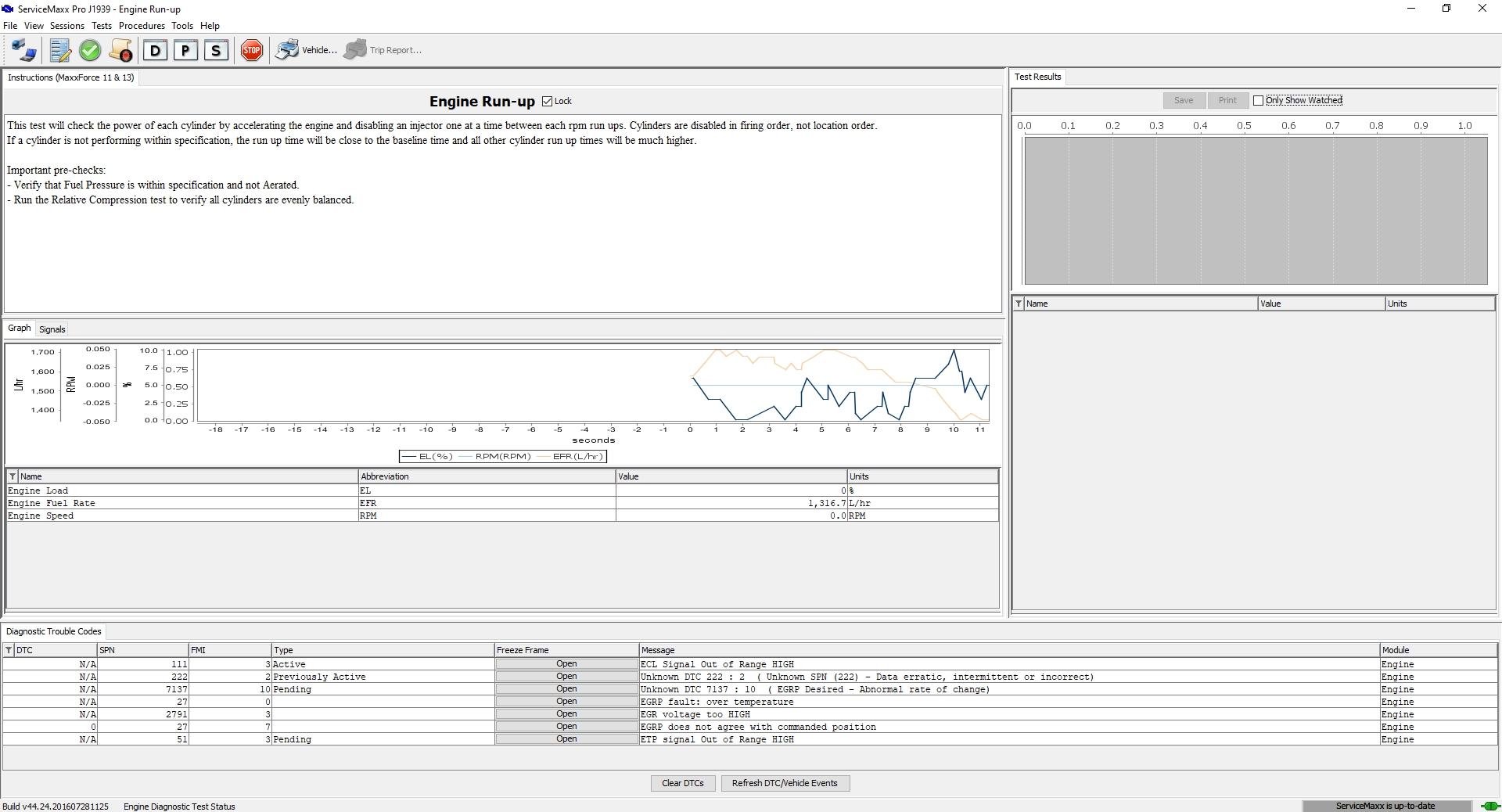Screen dimensions: 1502x812
Task: Open the S window toolbar button
Action: pyautogui.click(x=216, y=51)
